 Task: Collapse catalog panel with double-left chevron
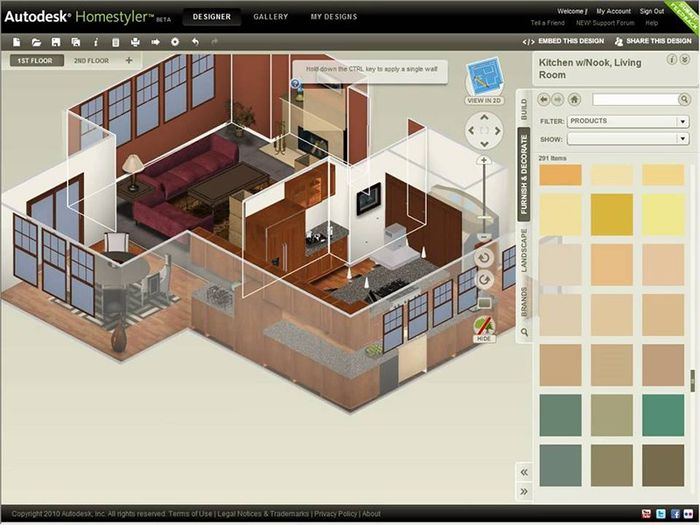coord(524,472)
